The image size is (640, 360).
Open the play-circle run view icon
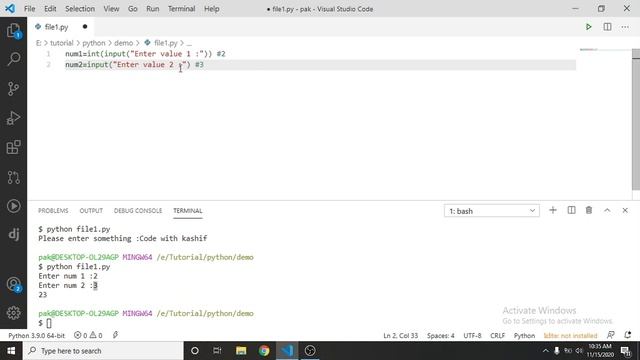tap(13, 206)
